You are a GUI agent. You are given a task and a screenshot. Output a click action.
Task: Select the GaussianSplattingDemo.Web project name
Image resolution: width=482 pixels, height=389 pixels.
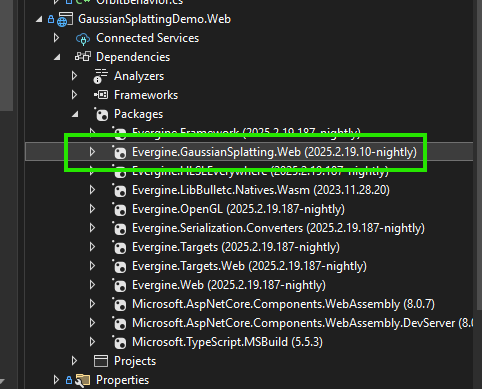(x=154, y=19)
